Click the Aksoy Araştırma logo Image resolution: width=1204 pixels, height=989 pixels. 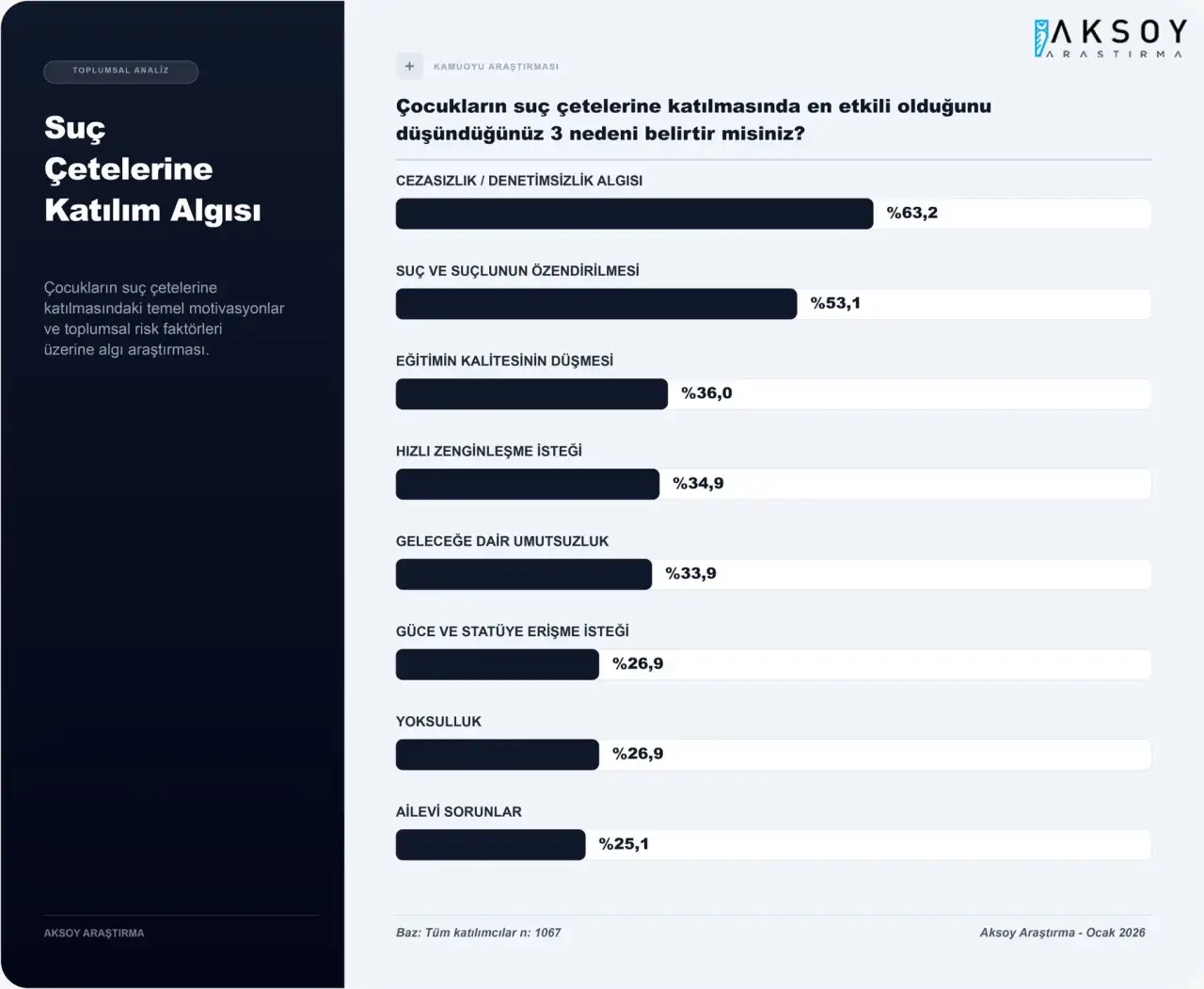pyautogui.click(x=1109, y=39)
